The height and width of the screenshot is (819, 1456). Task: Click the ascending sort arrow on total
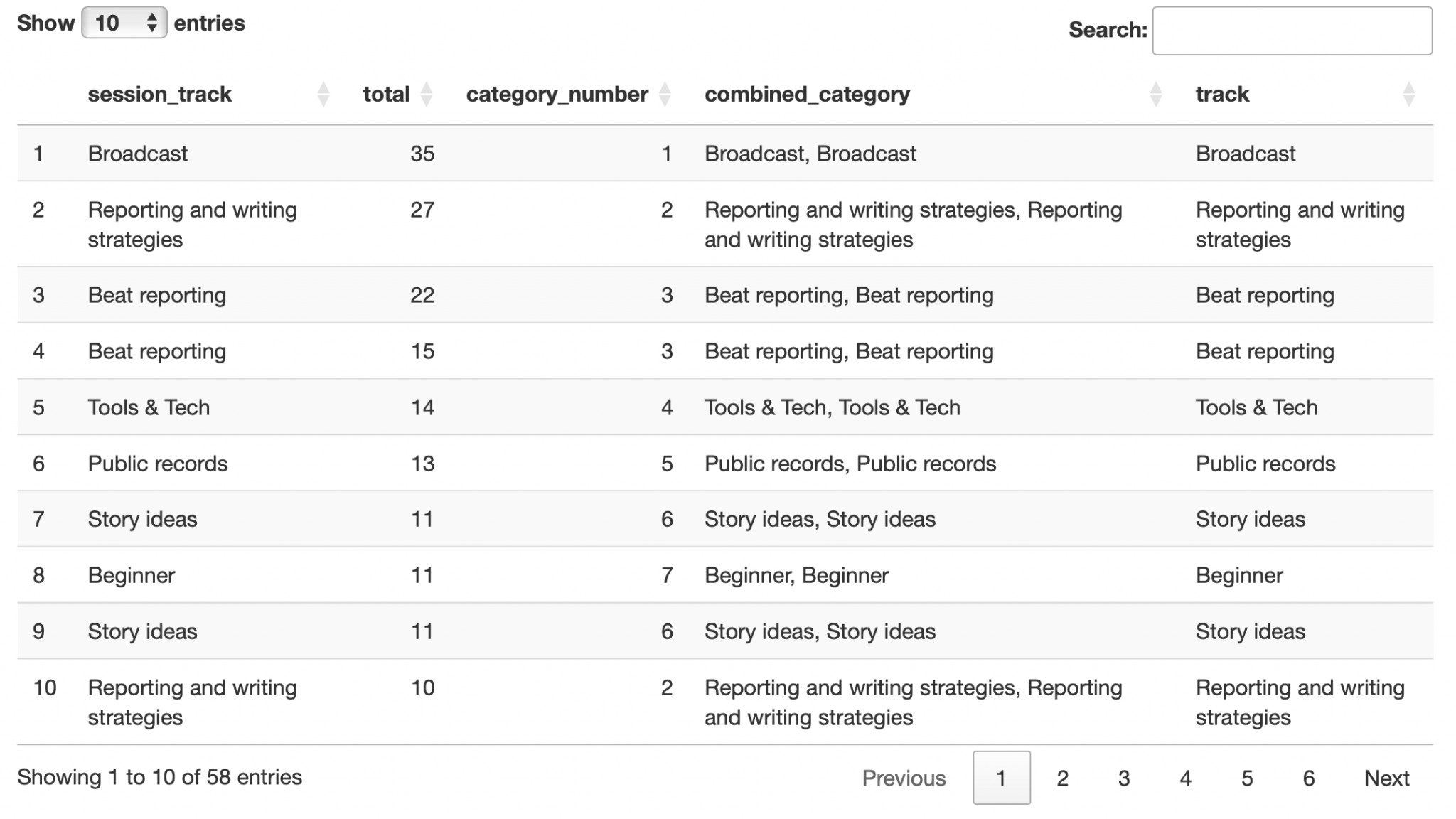pyautogui.click(x=427, y=89)
